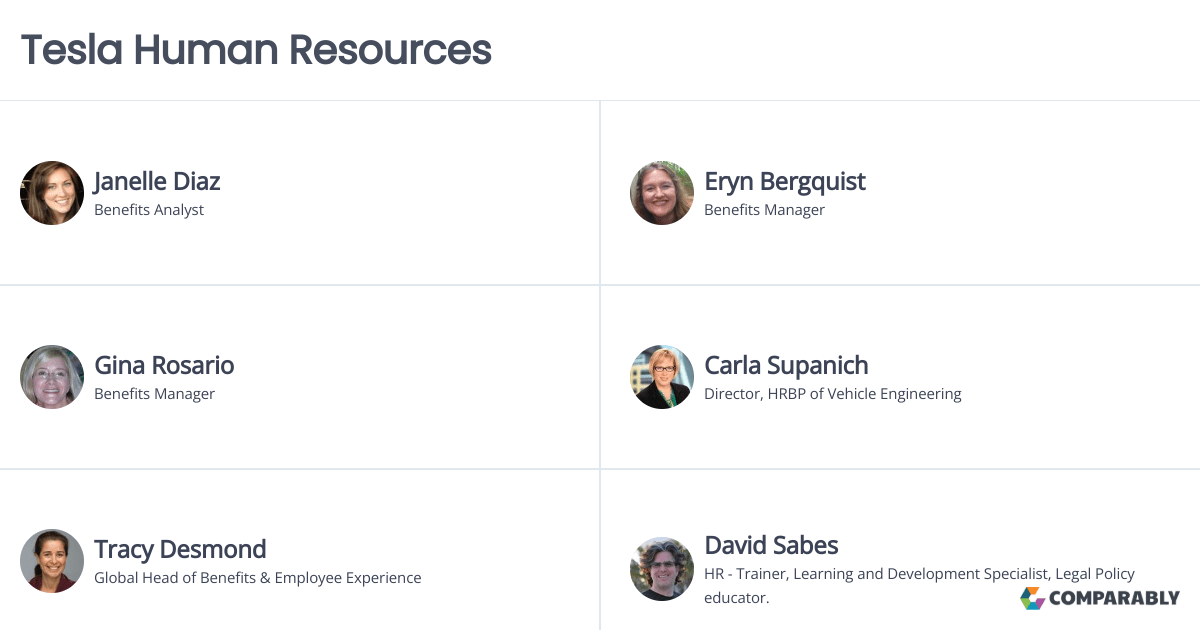Click Eryn Bergquist's Benefits Manager title
This screenshot has width=1200, height=630.
tap(764, 210)
